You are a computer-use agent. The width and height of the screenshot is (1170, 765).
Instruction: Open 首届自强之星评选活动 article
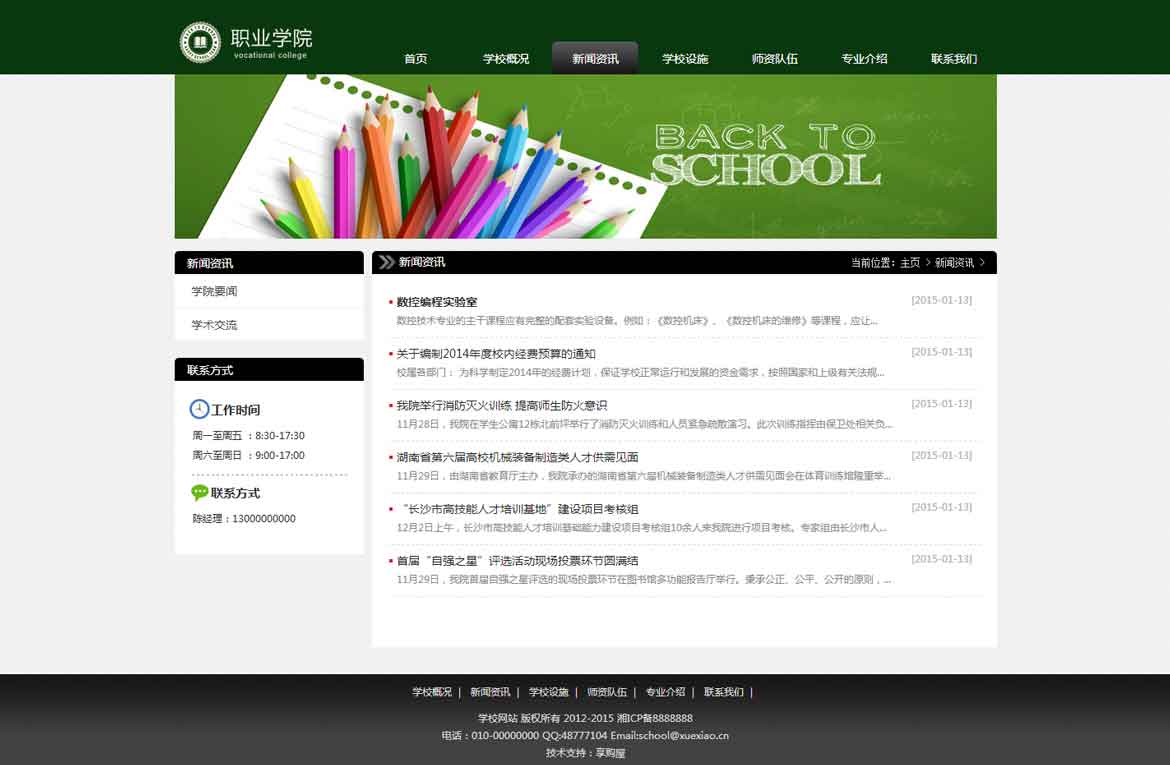517,561
